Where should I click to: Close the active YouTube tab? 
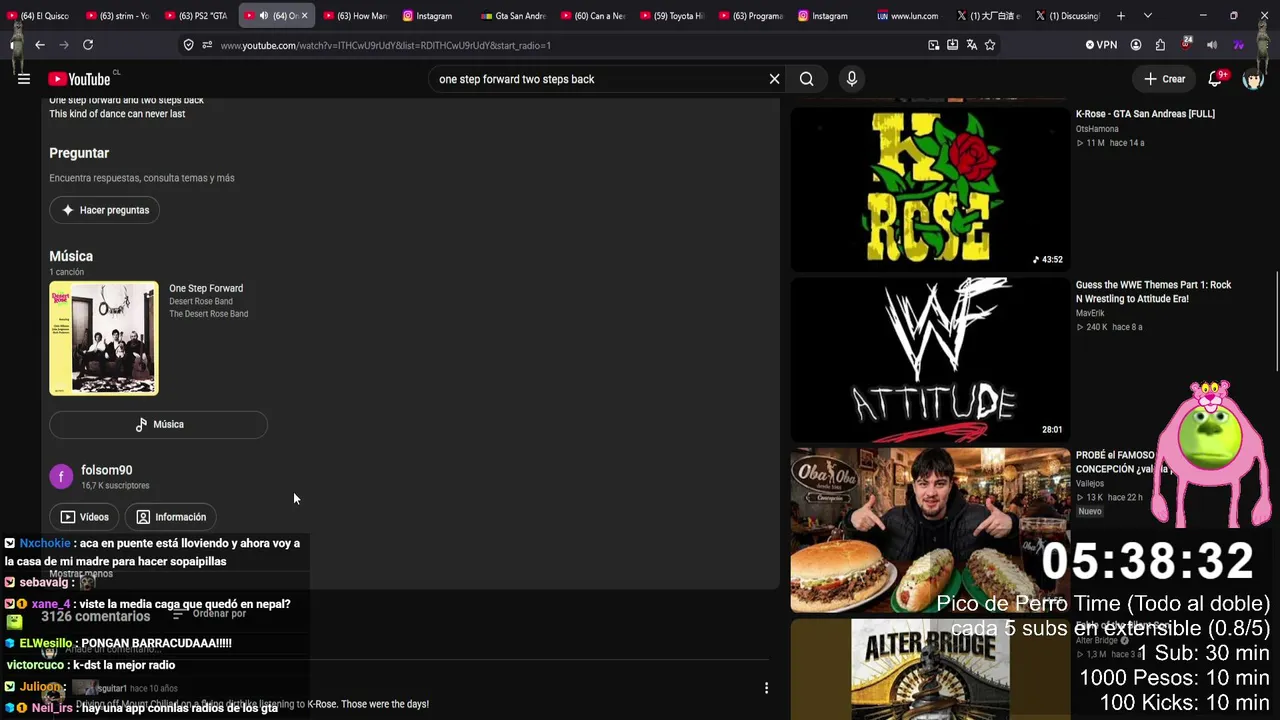coord(305,16)
